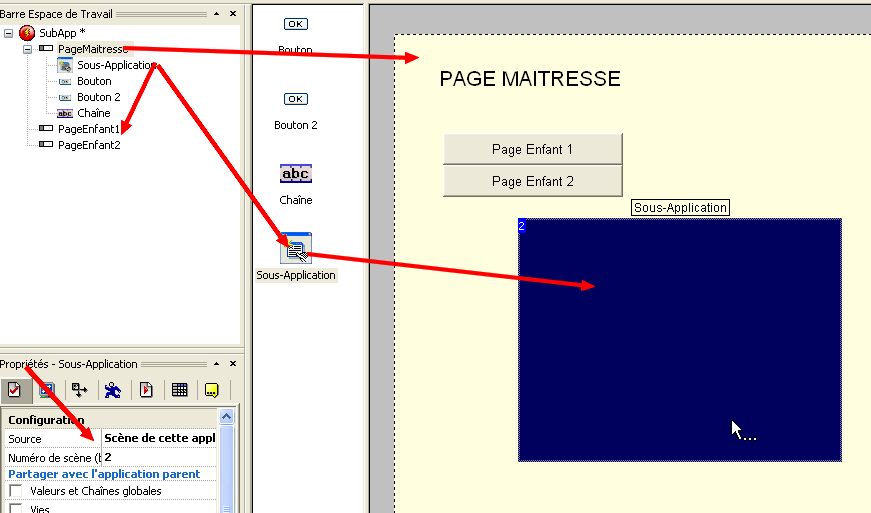The width and height of the screenshot is (871, 513).
Task: Close the Propriétés panel
Action: pos(233,364)
